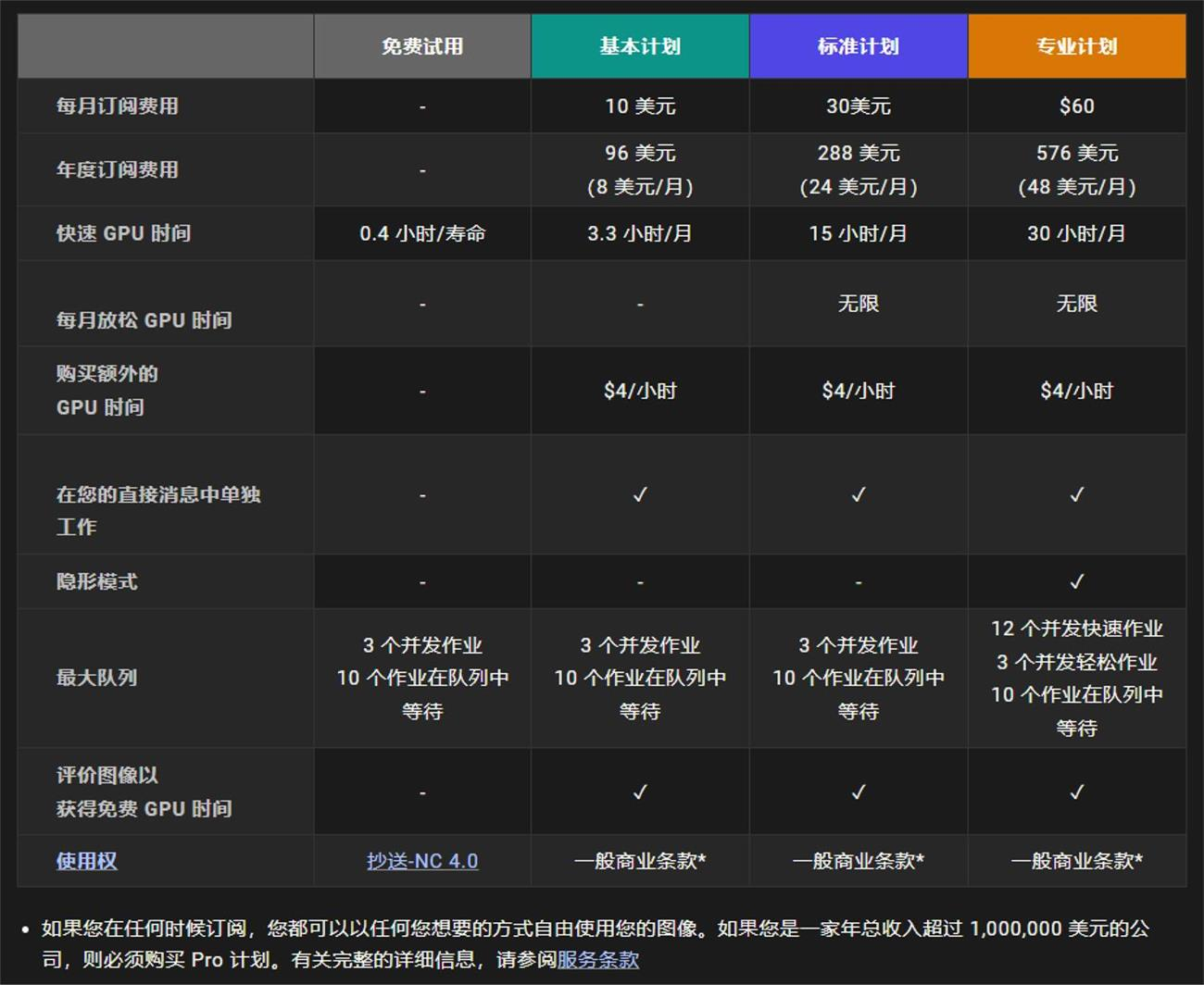Click $4/小时 in the 标准计划 column
The image size is (1204, 985).
[x=859, y=391]
